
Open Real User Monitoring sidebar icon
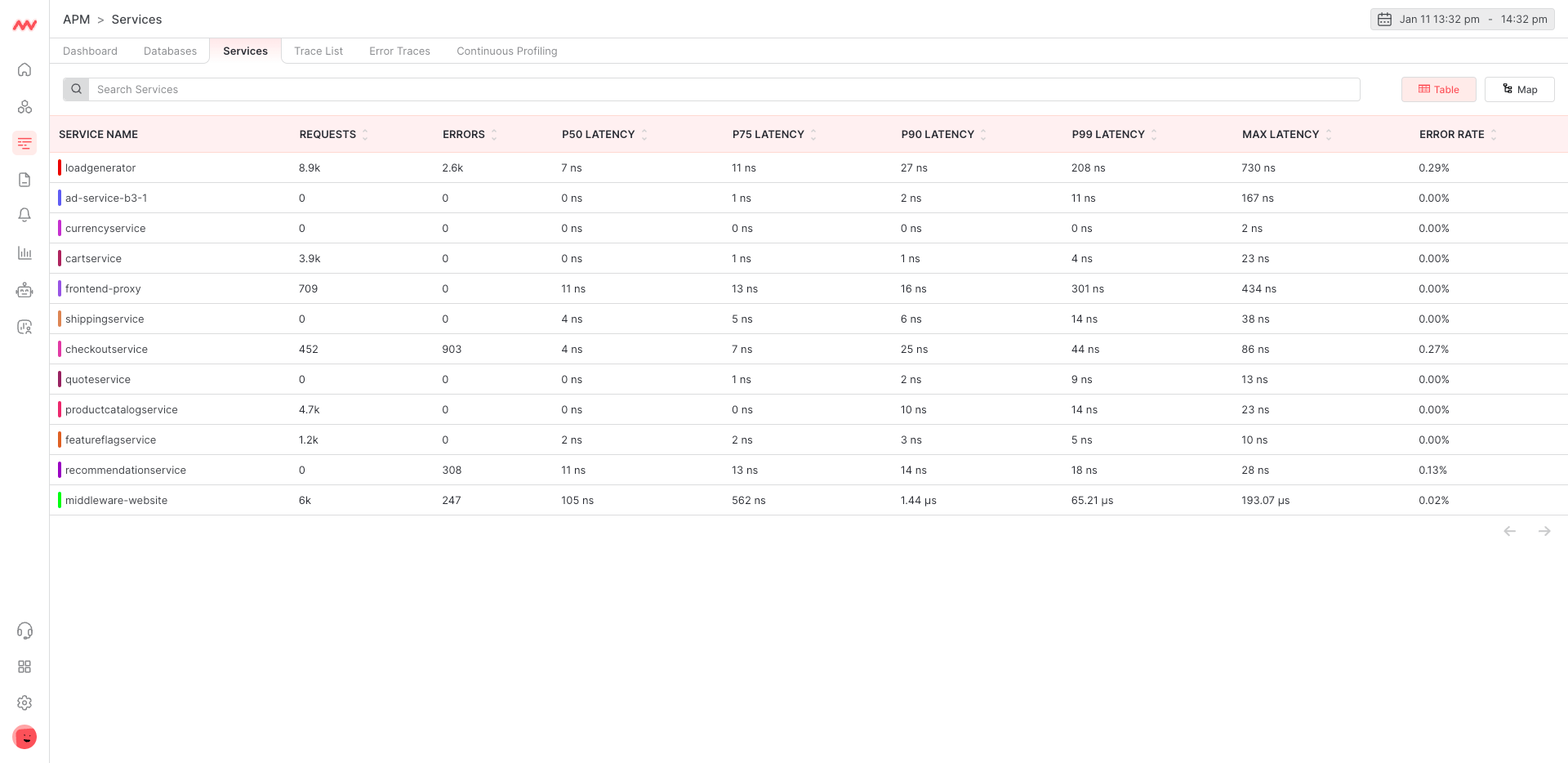[x=24, y=327]
